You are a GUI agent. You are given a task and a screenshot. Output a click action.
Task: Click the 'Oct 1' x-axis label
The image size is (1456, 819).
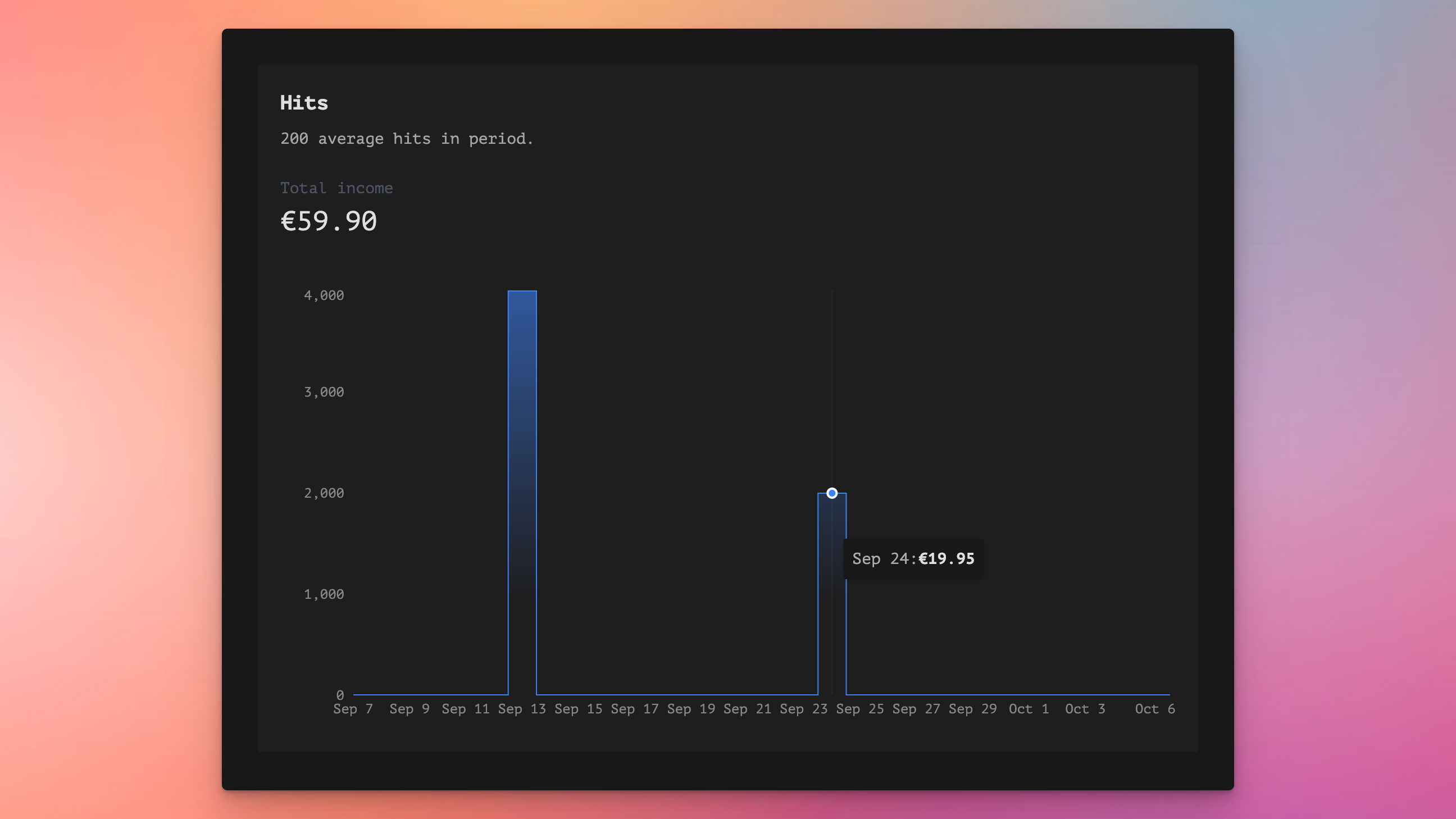[x=1029, y=709]
